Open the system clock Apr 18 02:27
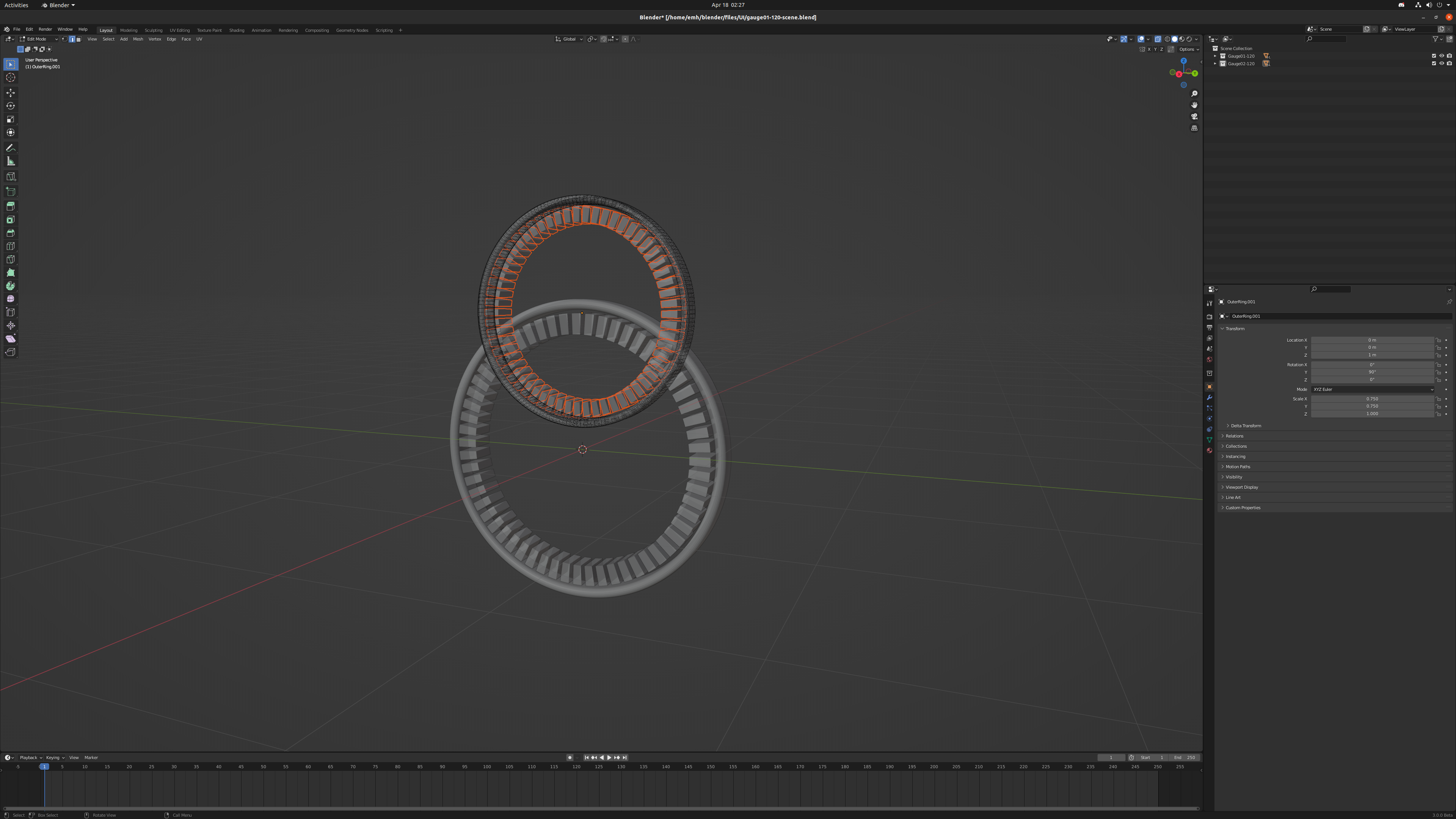 coord(728,5)
